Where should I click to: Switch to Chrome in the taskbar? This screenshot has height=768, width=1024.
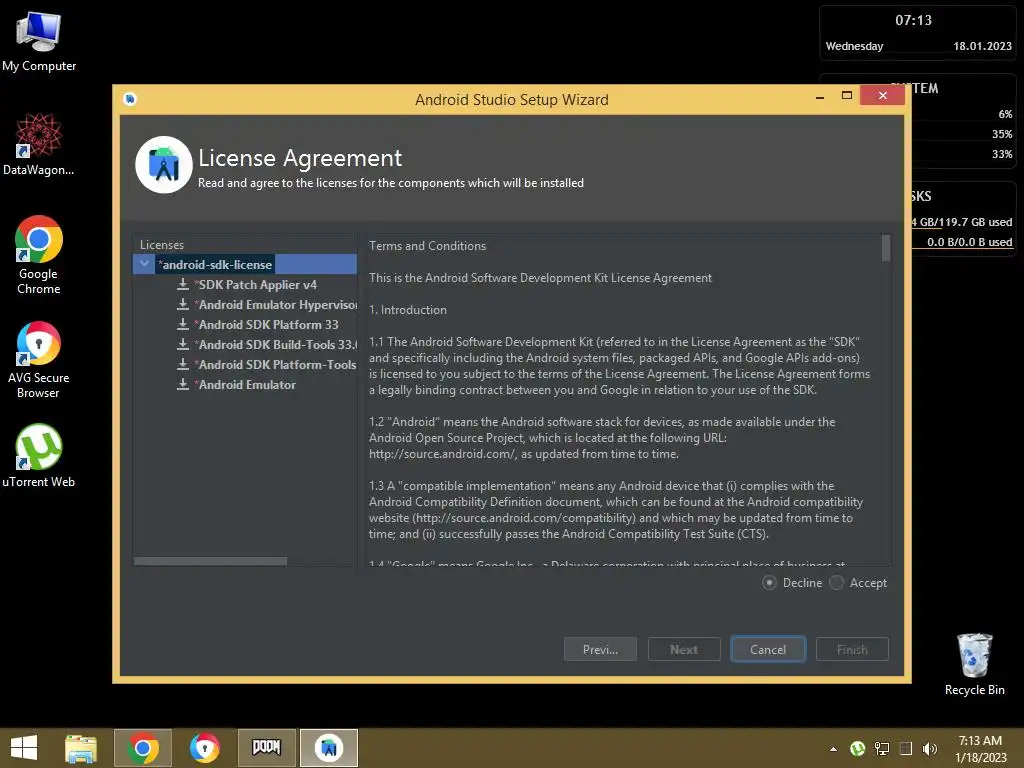[x=143, y=748]
